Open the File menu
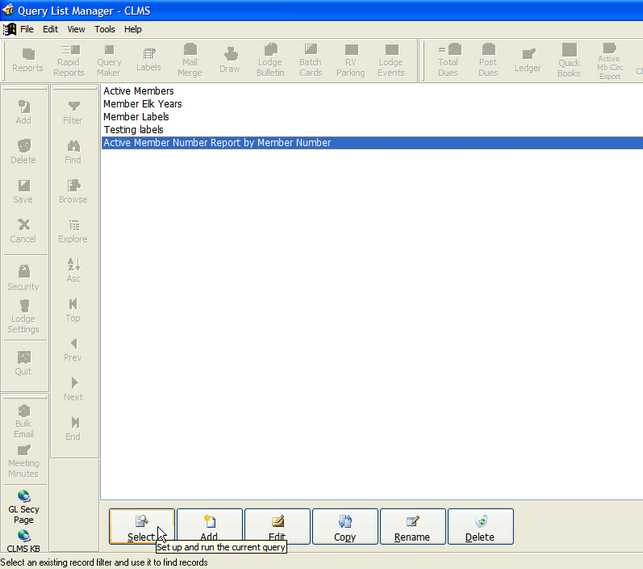This screenshot has height=569, width=643. (26, 29)
